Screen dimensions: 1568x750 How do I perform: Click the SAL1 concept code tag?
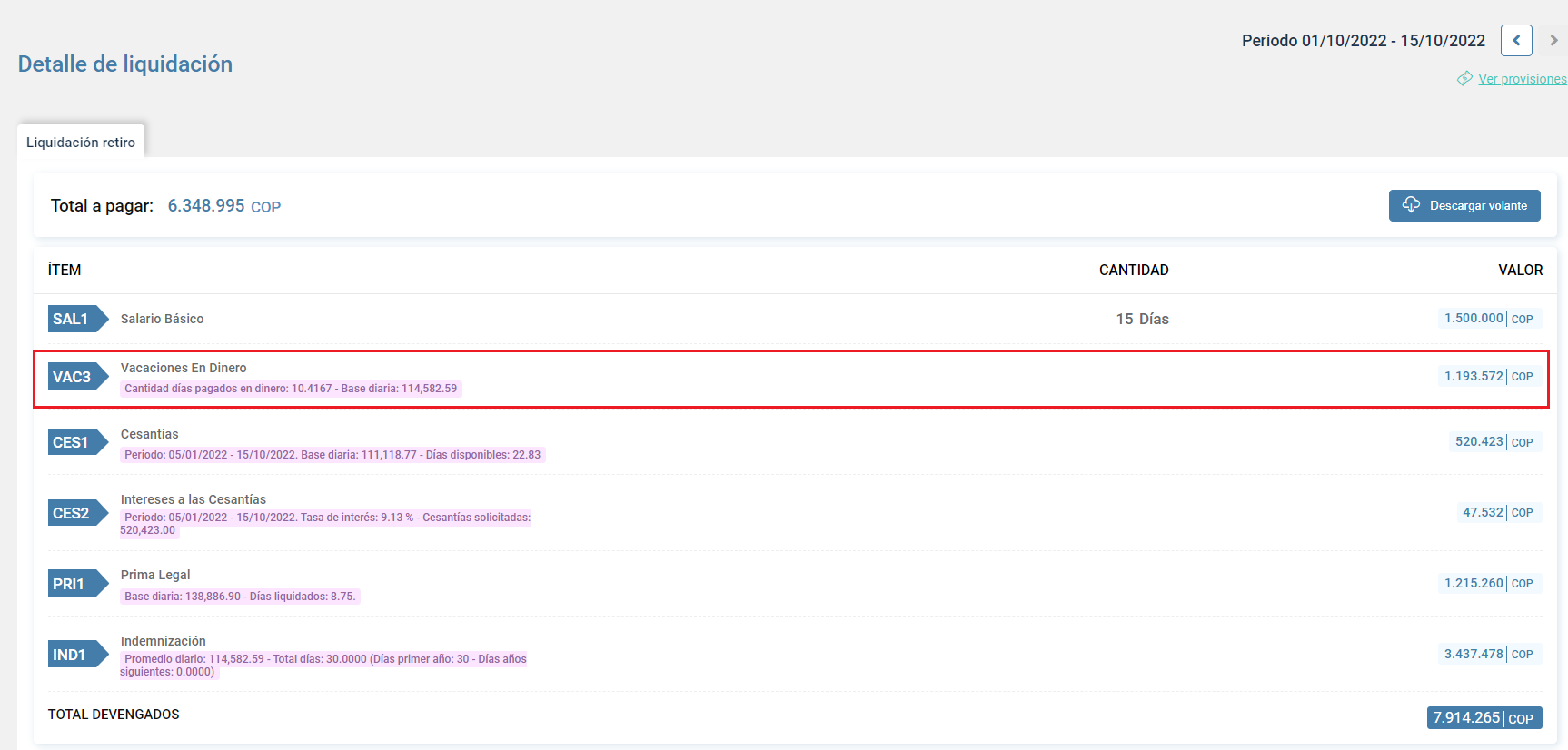(78, 319)
